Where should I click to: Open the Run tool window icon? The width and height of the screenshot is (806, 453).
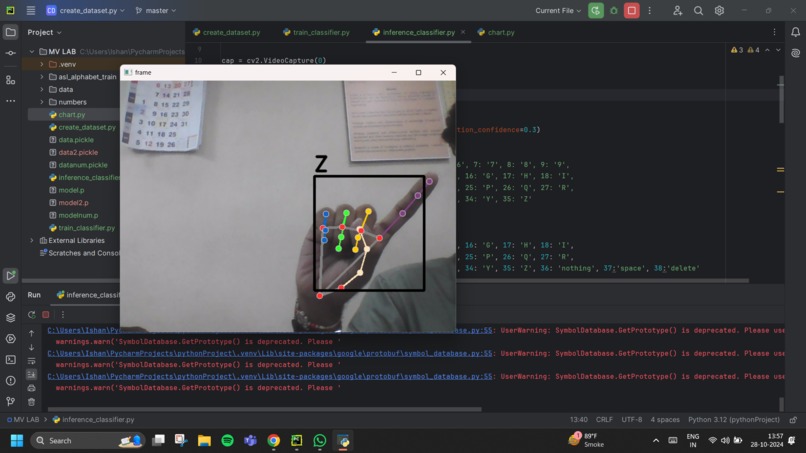click(10, 276)
